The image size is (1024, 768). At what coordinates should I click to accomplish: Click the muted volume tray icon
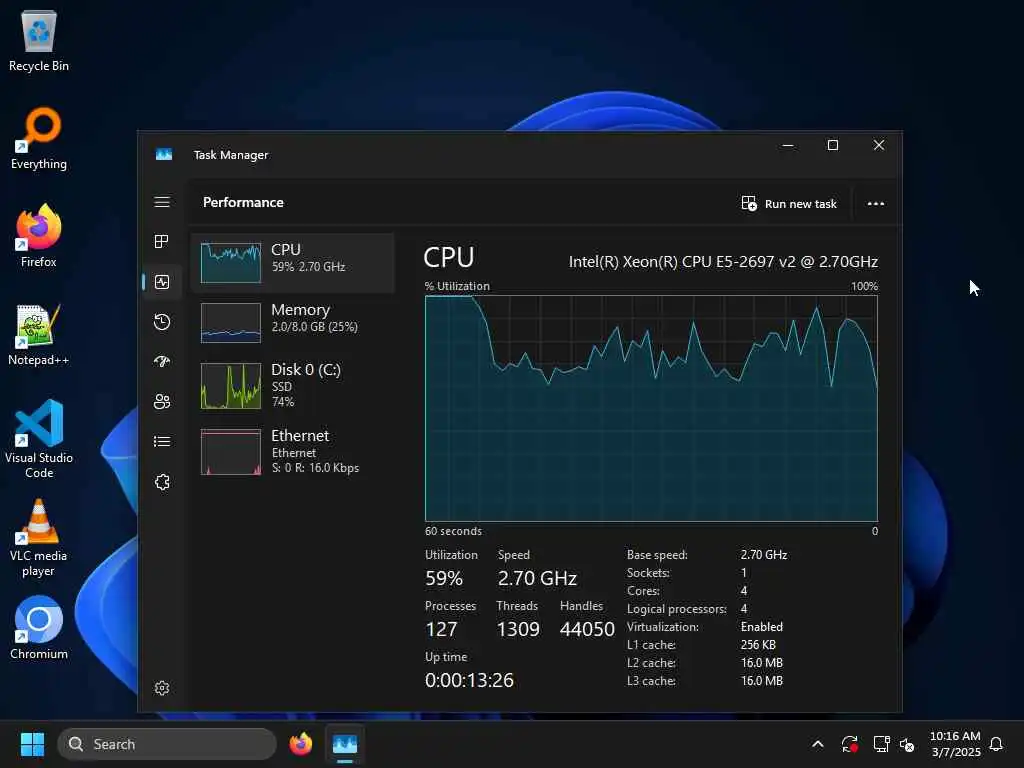(x=907, y=744)
